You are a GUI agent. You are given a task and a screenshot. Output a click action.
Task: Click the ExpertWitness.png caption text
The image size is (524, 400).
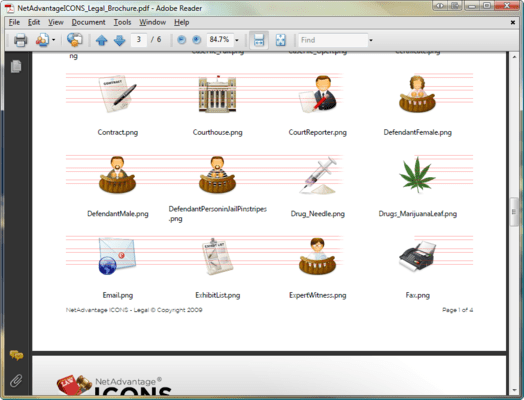[x=317, y=295]
